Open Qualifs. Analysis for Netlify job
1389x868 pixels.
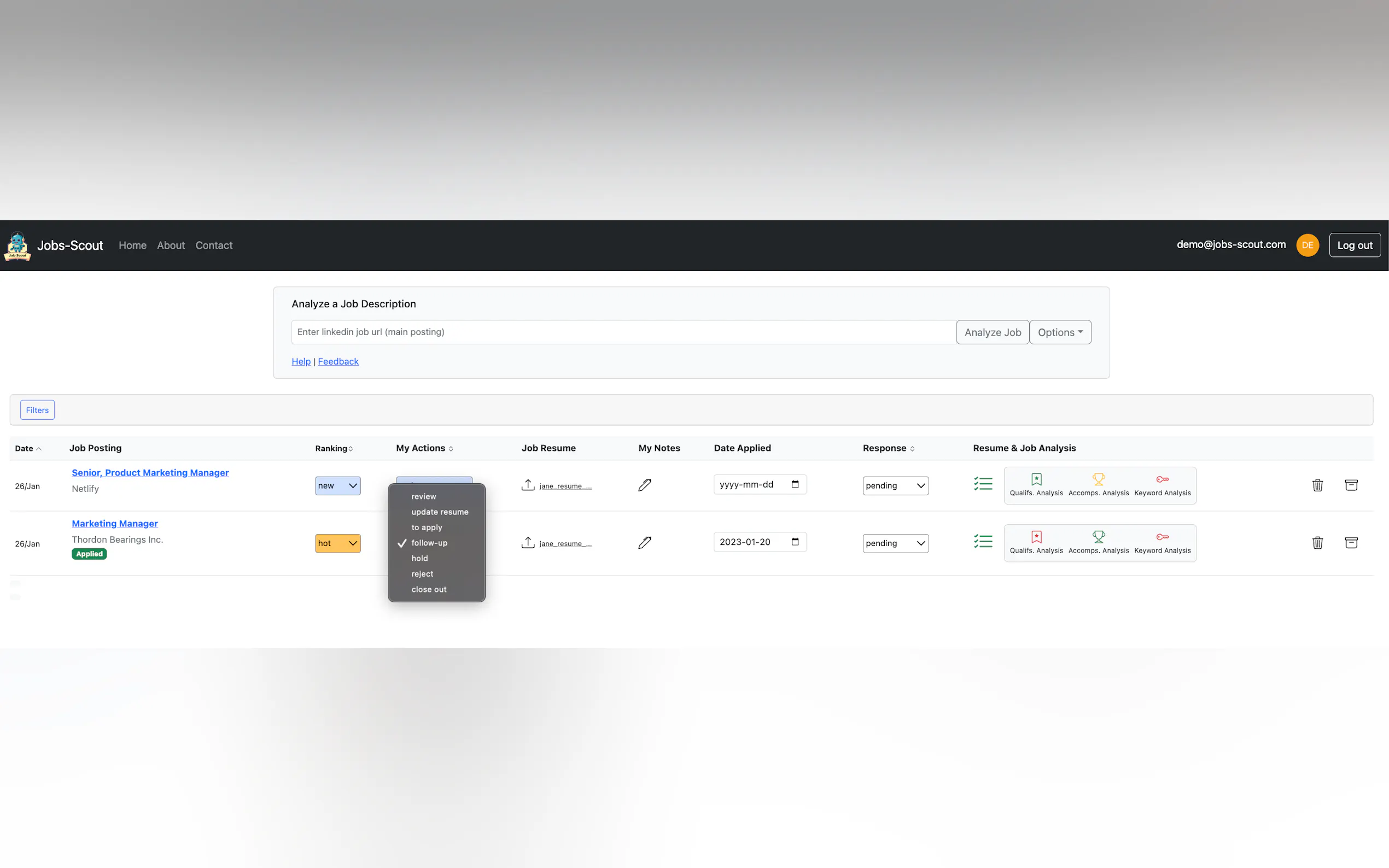pyautogui.click(x=1036, y=485)
